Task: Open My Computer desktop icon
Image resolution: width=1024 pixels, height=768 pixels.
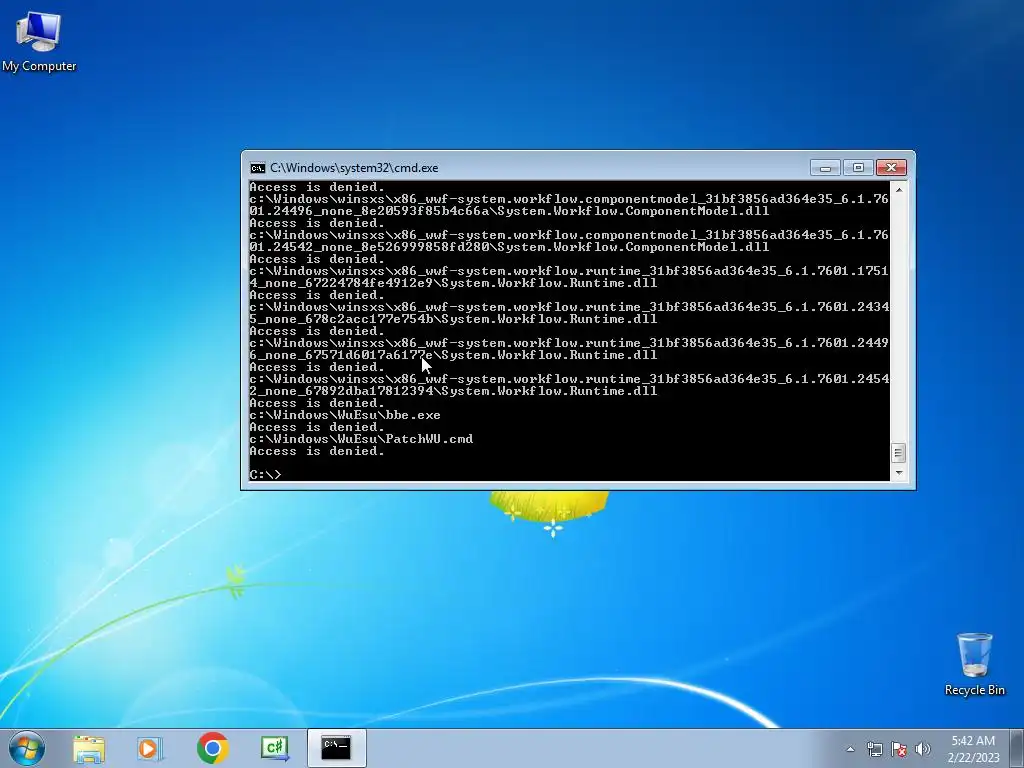Action: (x=39, y=42)
